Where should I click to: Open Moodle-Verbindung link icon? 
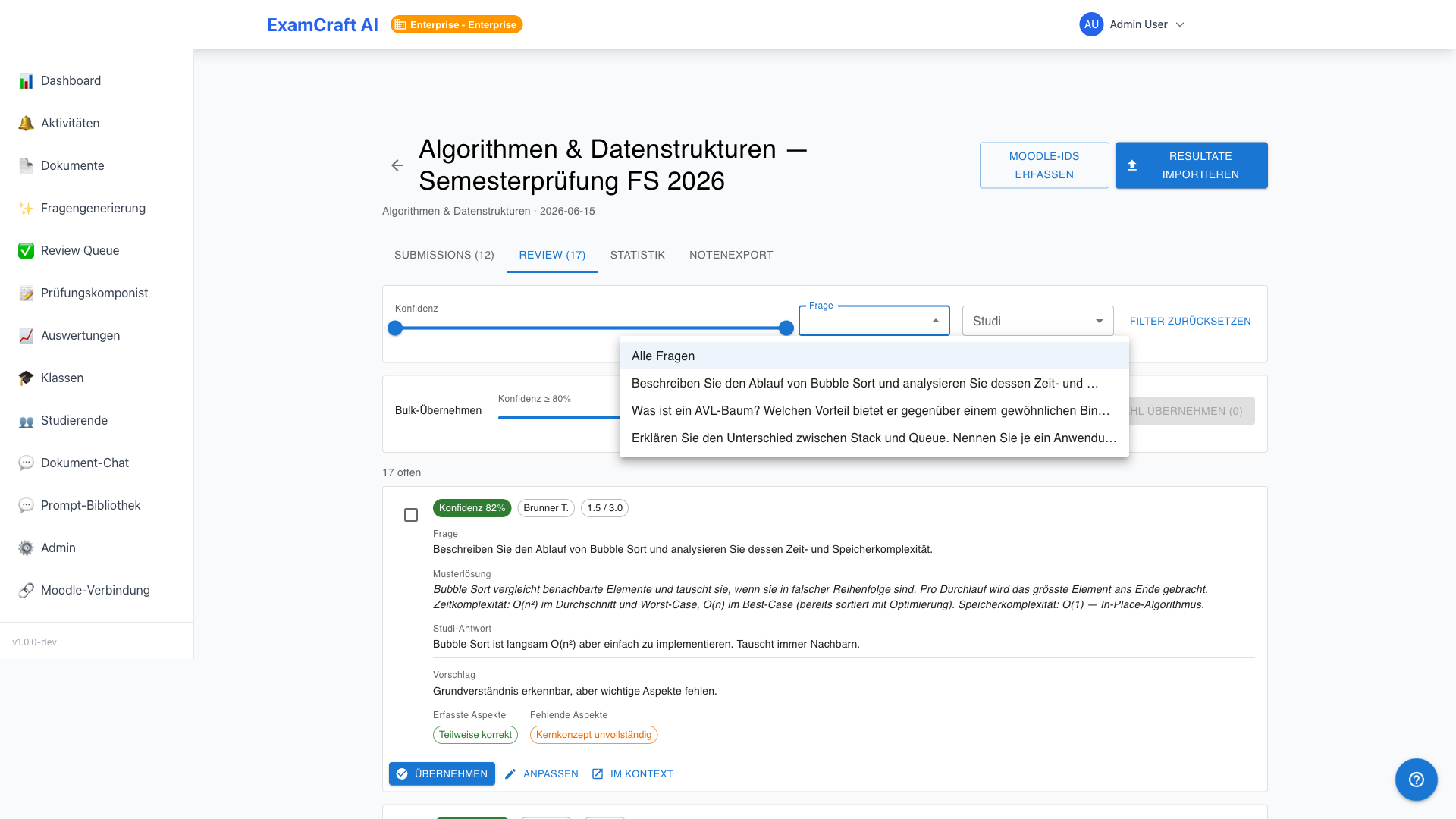(x=26, y=590)
